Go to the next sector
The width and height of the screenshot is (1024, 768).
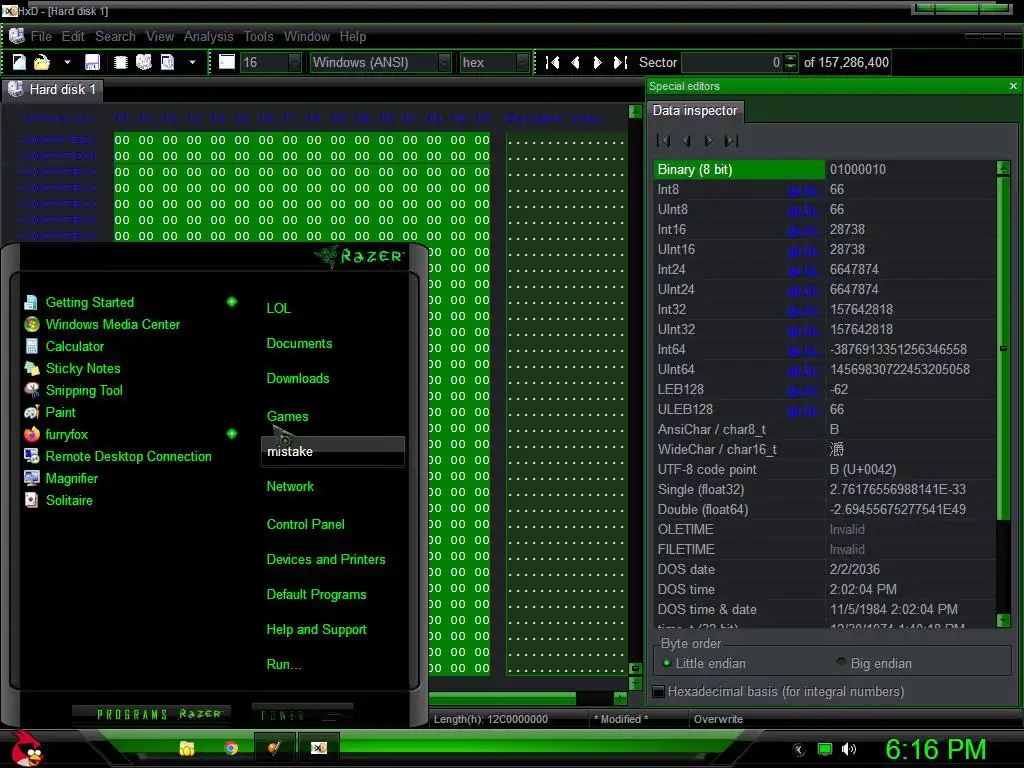pos(597,62)
